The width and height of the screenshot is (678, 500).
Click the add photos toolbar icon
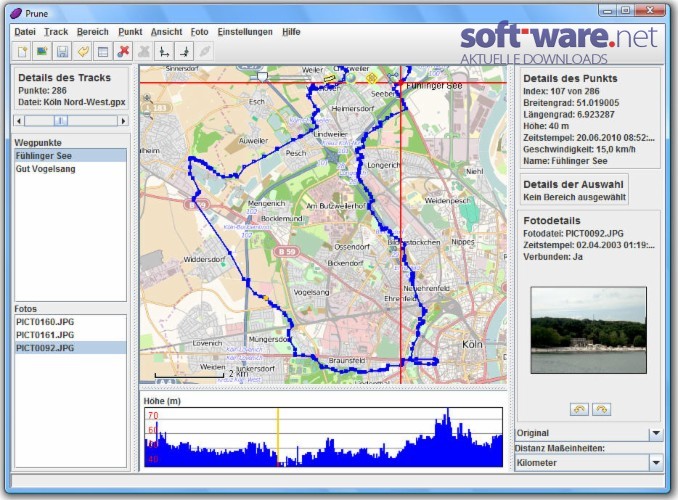coord(42,51)
